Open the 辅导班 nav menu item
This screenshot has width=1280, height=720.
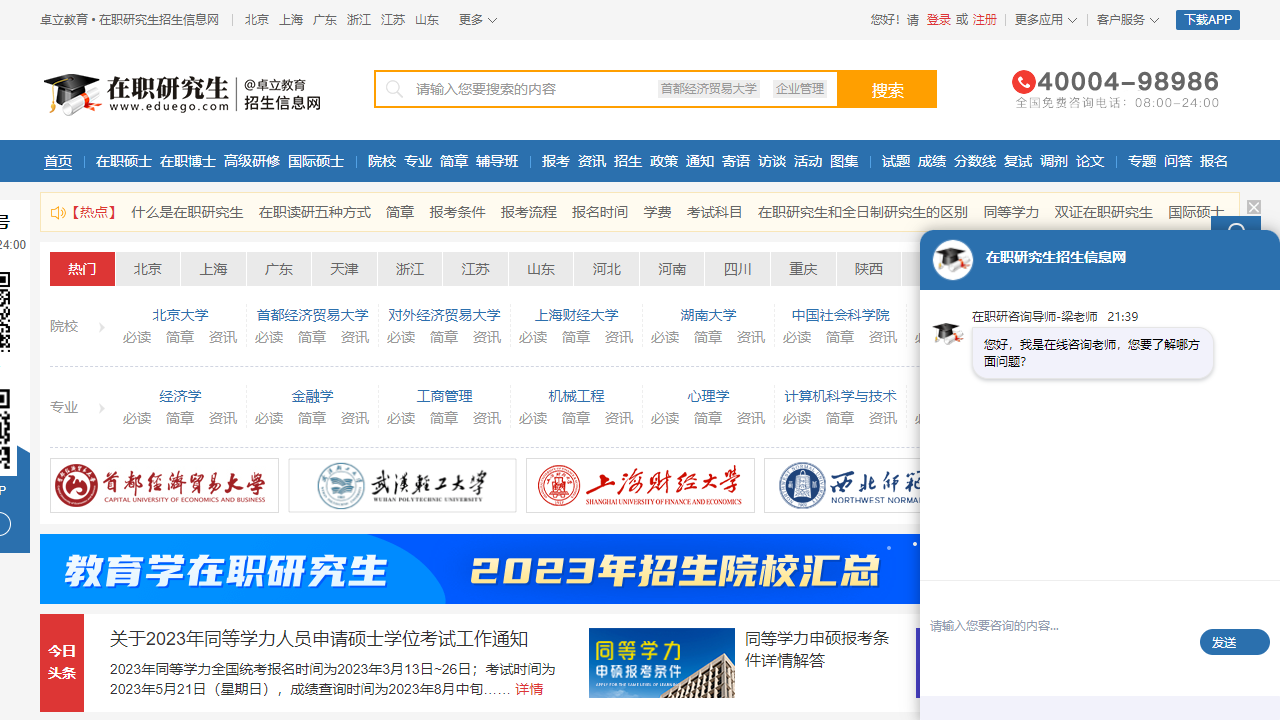(x=497, y=161)
